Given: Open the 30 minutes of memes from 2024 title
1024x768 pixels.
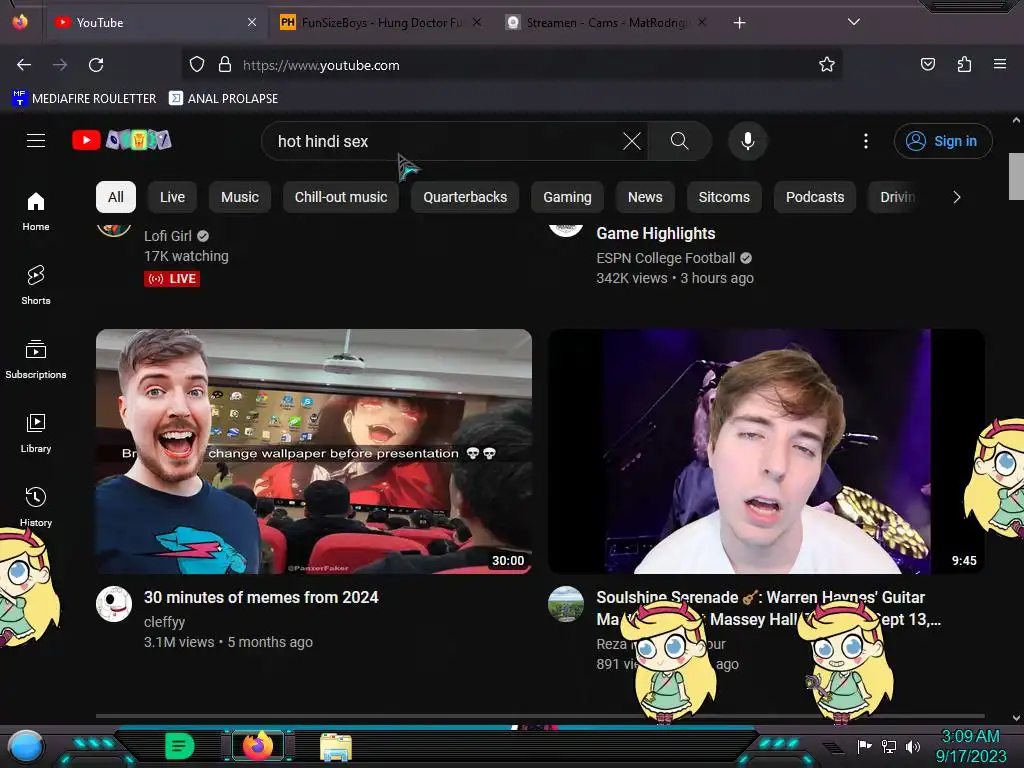Looking at the screenshot, I should click(261, 598).
